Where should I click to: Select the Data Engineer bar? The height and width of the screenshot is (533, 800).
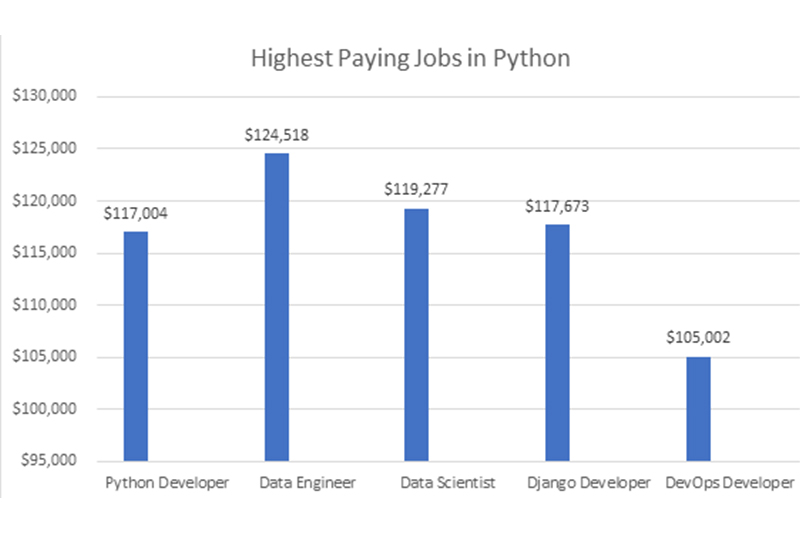276,307
